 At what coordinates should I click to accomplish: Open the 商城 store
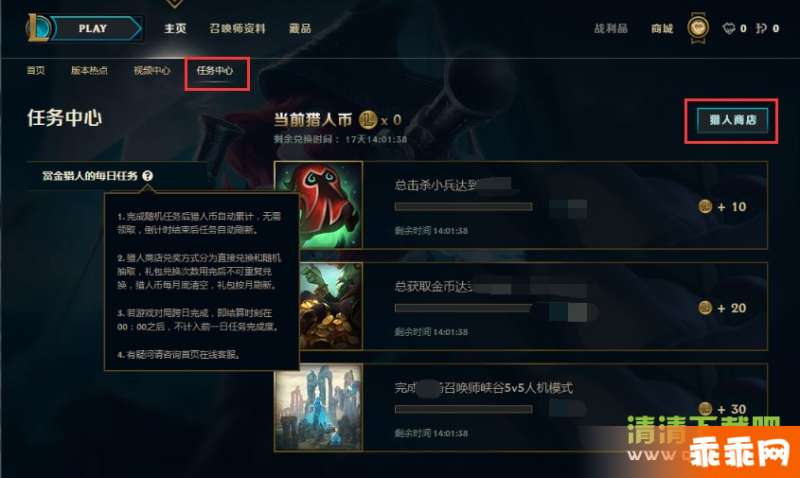[x=662, y=29]
